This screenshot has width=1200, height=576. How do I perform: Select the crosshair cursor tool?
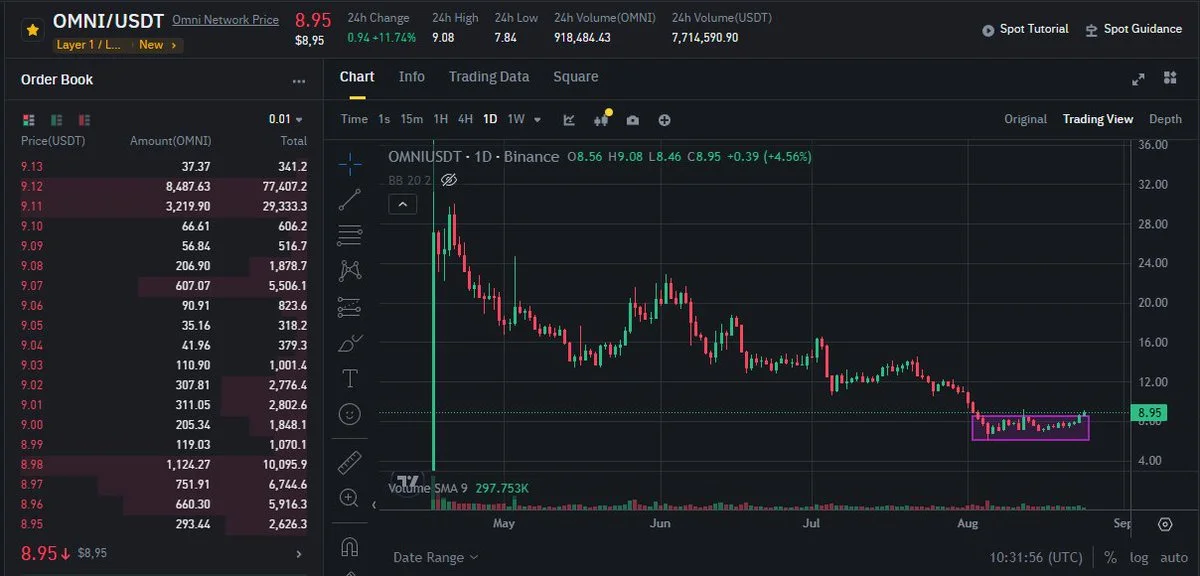click(x=350, y=164)
